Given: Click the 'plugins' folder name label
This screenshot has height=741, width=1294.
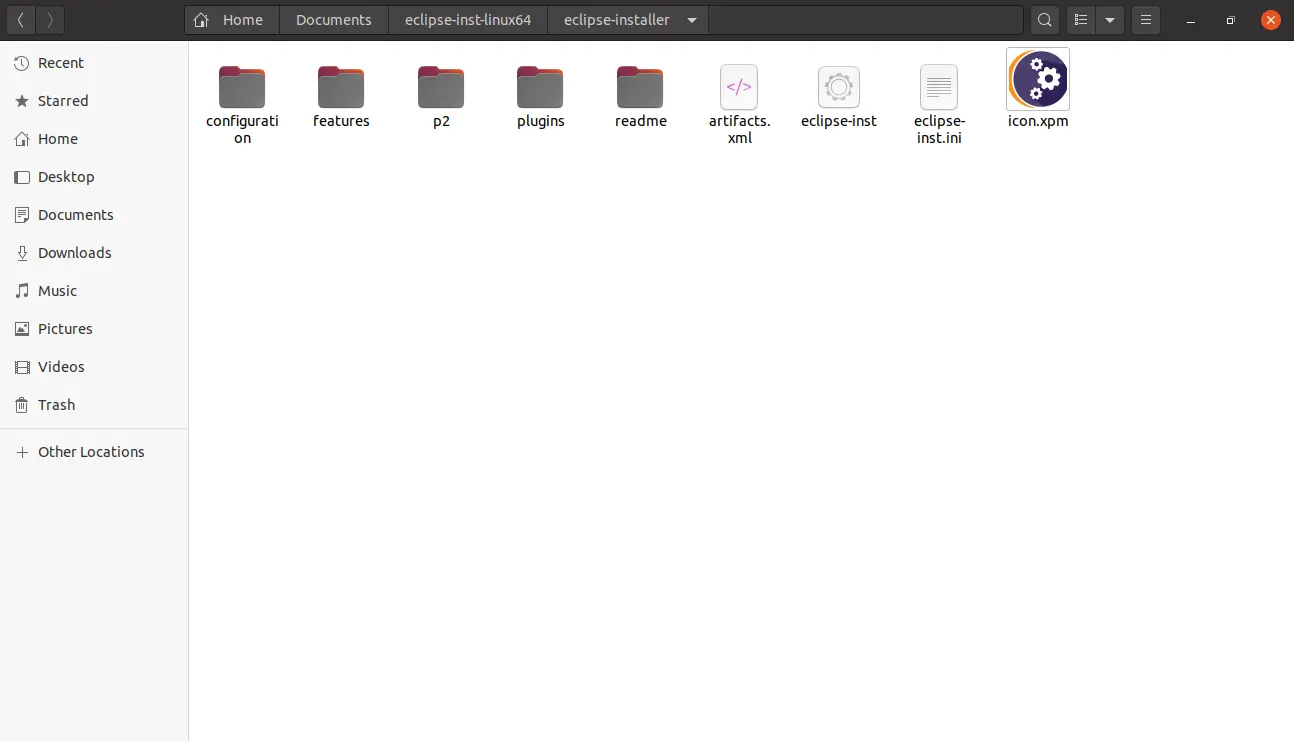Looking at the screenshot, I should coord(541,121).
